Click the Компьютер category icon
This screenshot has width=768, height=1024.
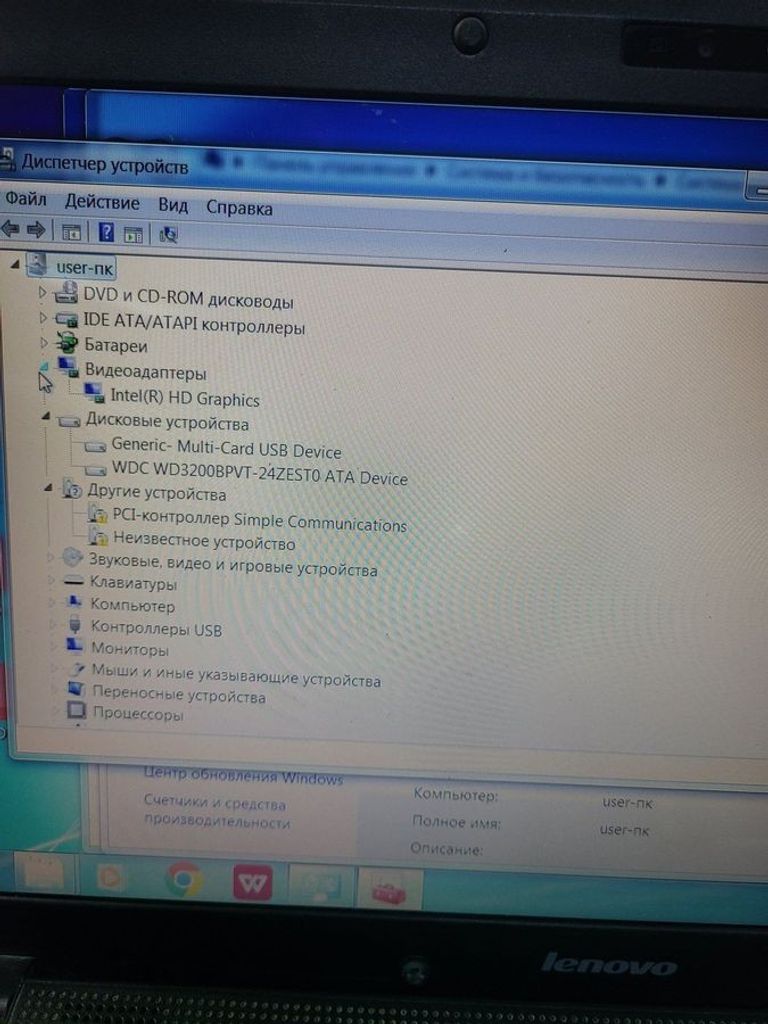[75, 601]
